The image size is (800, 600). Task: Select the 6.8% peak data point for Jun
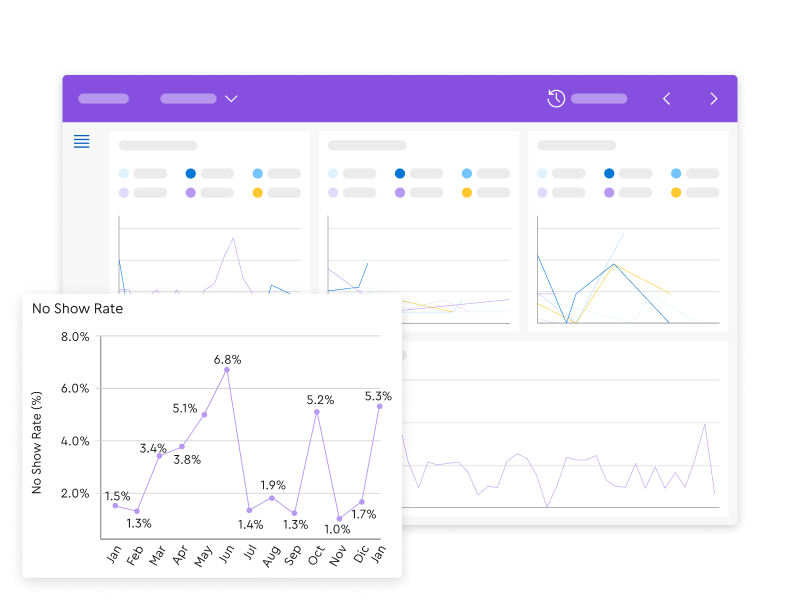227,370
